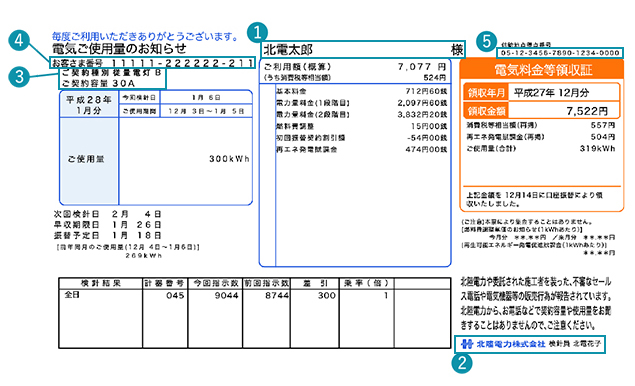This screenshot has height=386, width=635.
Task: Click the heading 電気ご使用量のお知らせ
Action: tap(119, 49)
